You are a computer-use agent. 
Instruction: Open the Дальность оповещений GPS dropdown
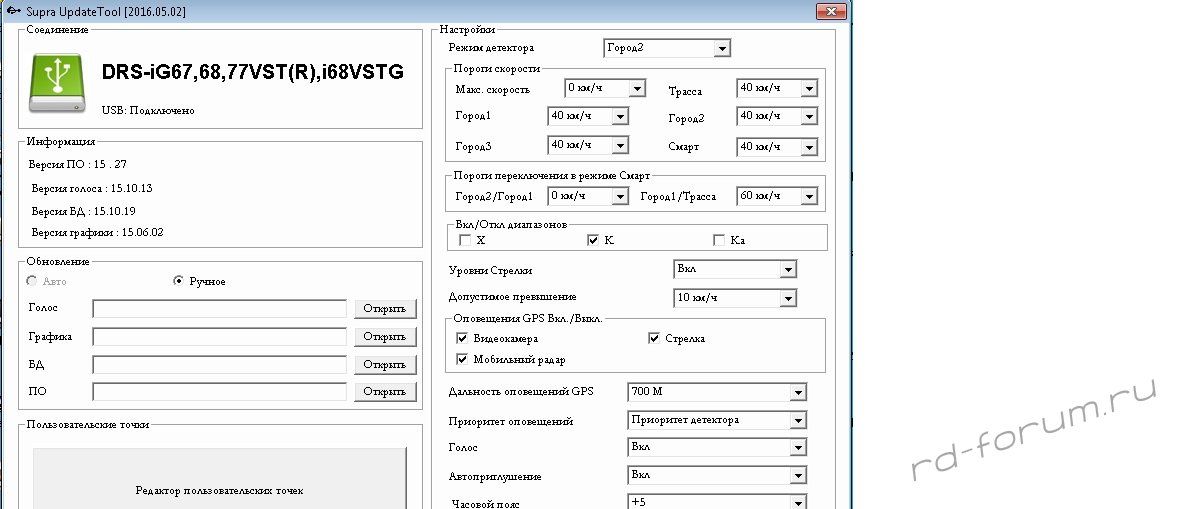[717, 392]
